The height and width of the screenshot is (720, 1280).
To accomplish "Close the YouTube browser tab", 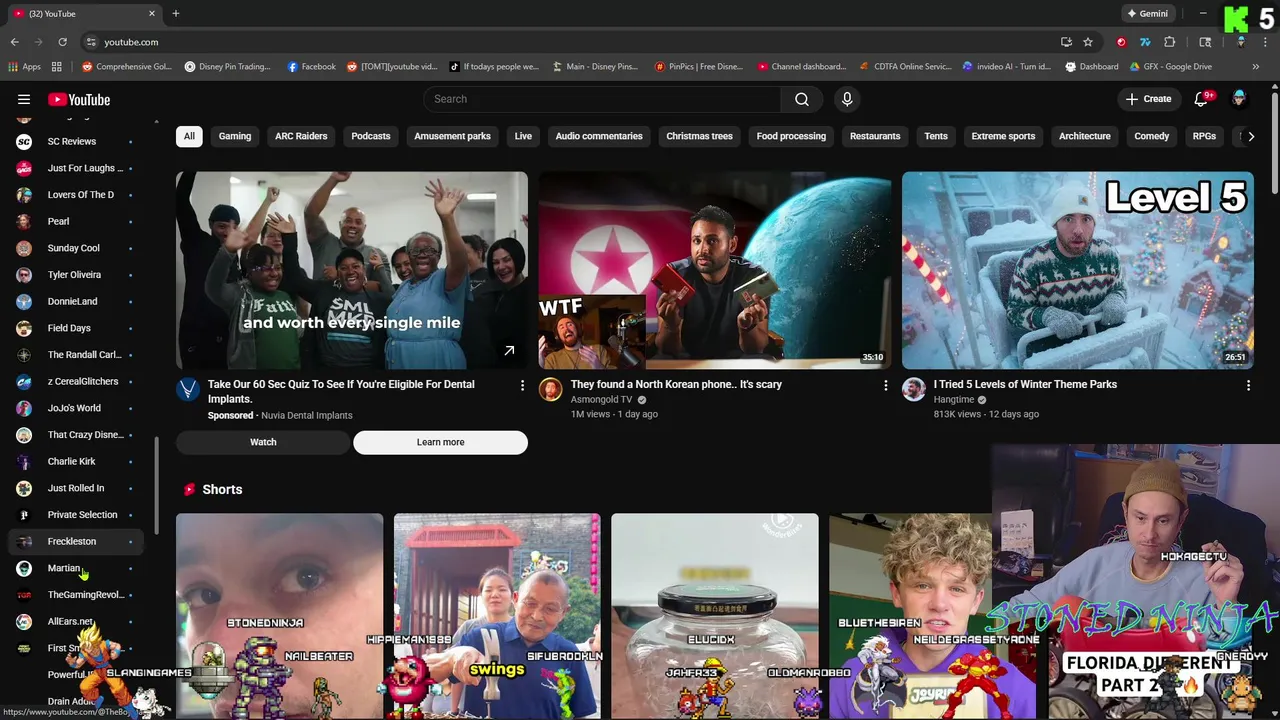I will tap(152, 14).
